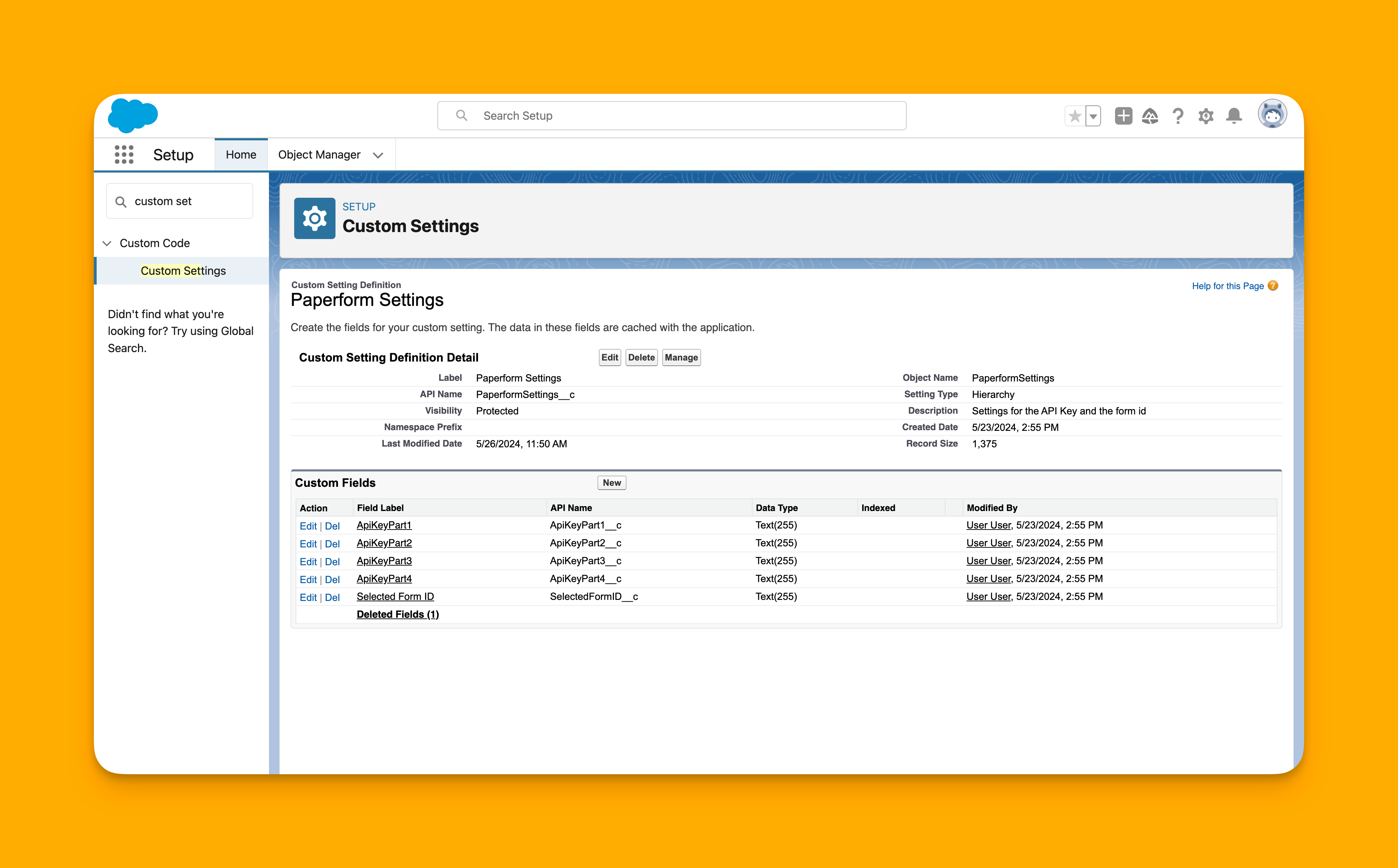Select Custom Settings in sidebar
This screenshot has height=868, width=1398.
183,271
